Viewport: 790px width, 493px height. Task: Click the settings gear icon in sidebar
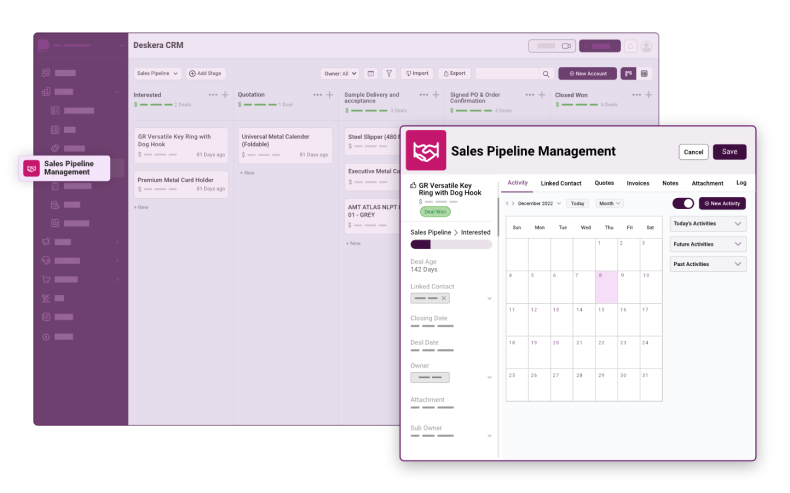(46, 337)
